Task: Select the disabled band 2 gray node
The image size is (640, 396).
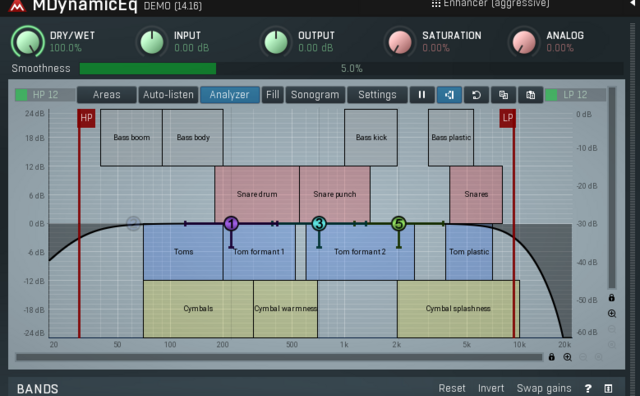Action: click(133, 223)
